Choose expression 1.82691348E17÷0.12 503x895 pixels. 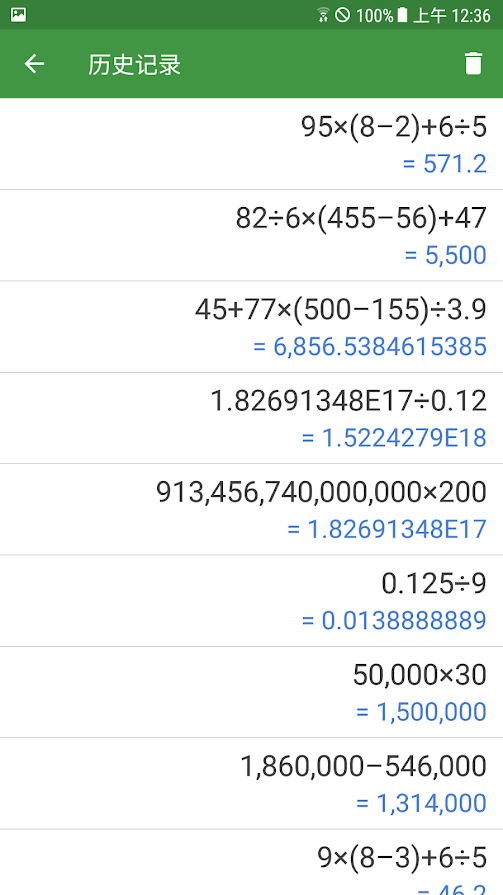(349, 401)
